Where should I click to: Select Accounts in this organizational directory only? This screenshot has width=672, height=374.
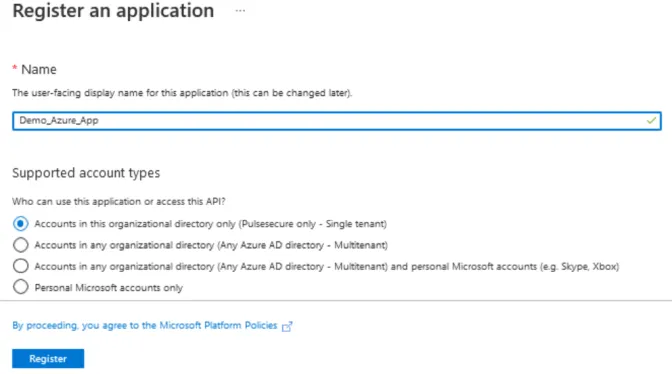point(20,224)
